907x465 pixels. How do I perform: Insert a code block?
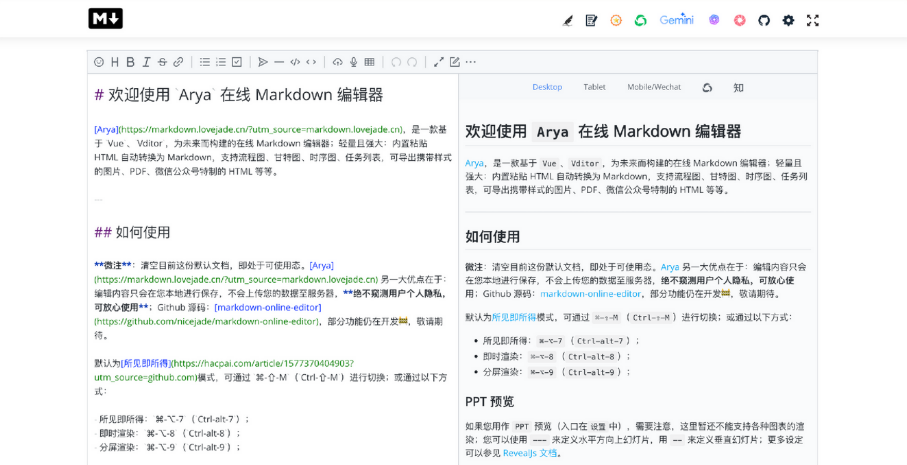pyautogui.click(x=295, y=62)
